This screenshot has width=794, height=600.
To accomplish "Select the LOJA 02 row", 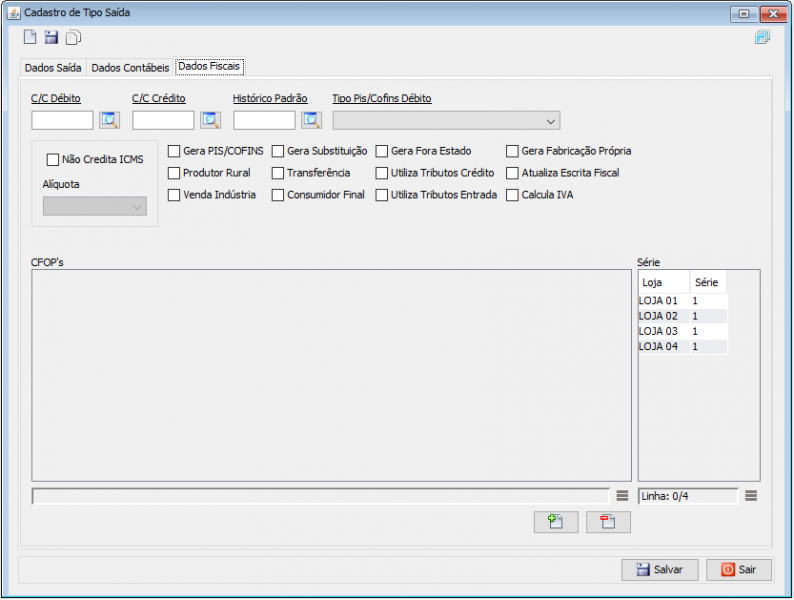I will point(683,316).
